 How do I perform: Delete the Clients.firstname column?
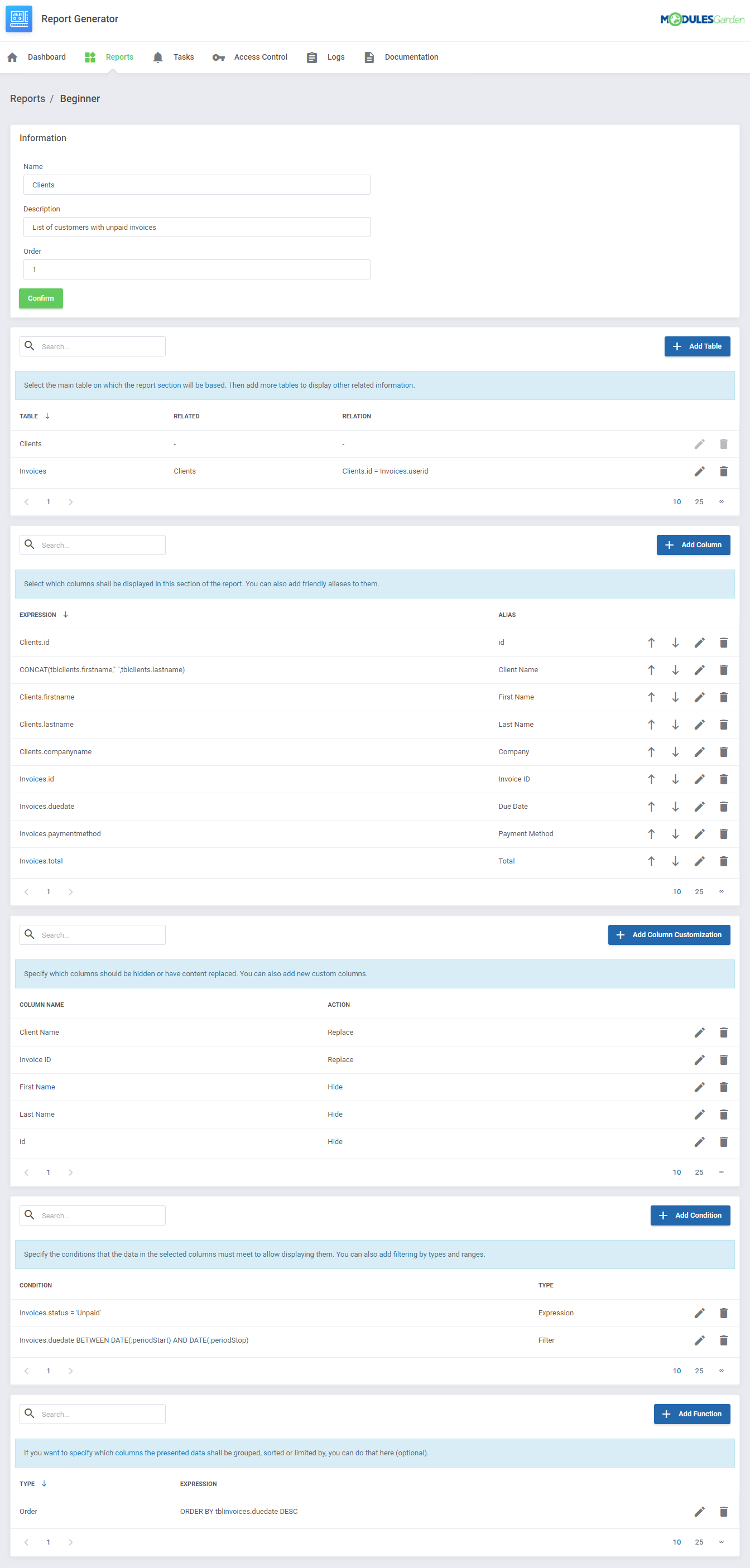pos(723,697)
